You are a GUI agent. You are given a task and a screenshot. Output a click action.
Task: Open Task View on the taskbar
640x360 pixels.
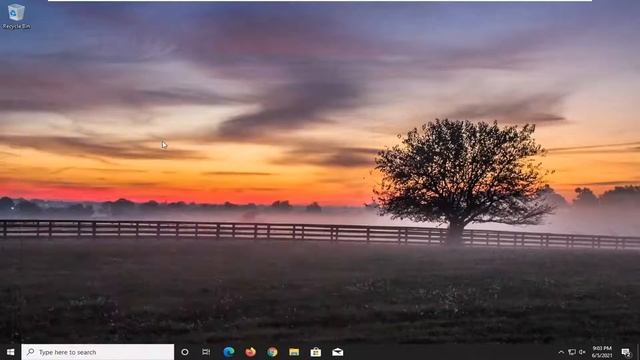(x=206, y=352)
